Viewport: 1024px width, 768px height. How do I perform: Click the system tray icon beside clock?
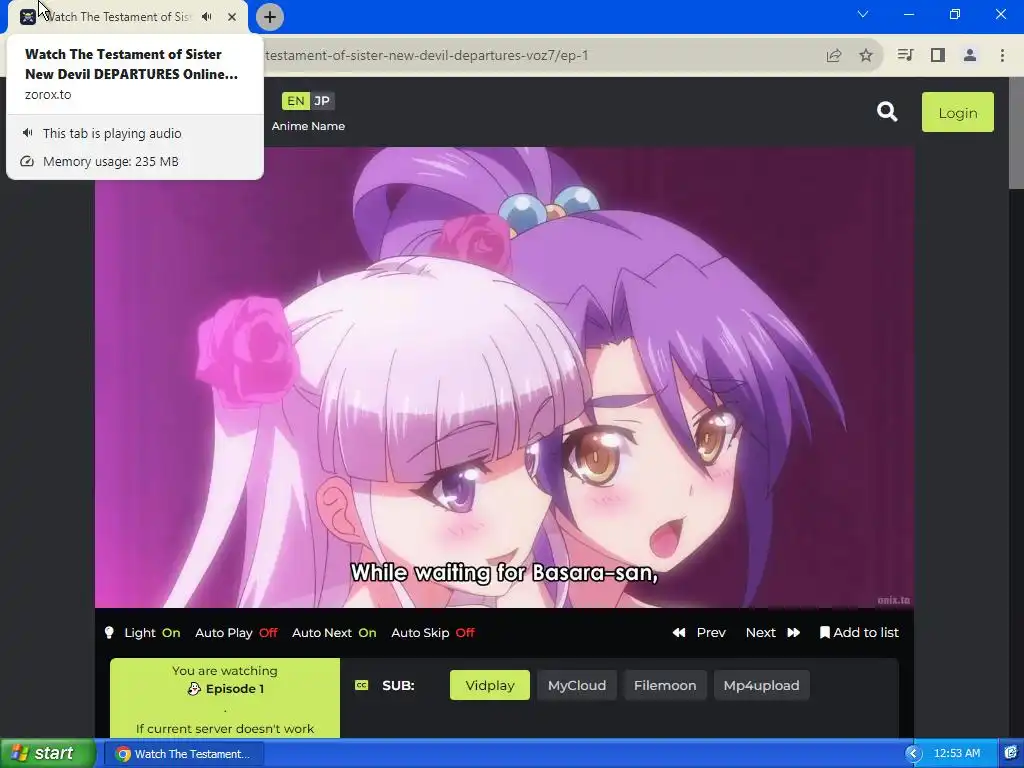[x=1010, y=754]
